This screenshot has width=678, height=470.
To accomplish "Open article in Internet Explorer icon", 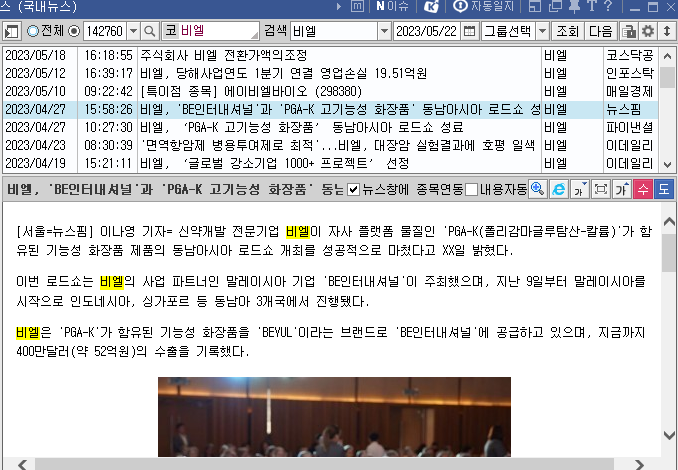I will tap(558, 189).
